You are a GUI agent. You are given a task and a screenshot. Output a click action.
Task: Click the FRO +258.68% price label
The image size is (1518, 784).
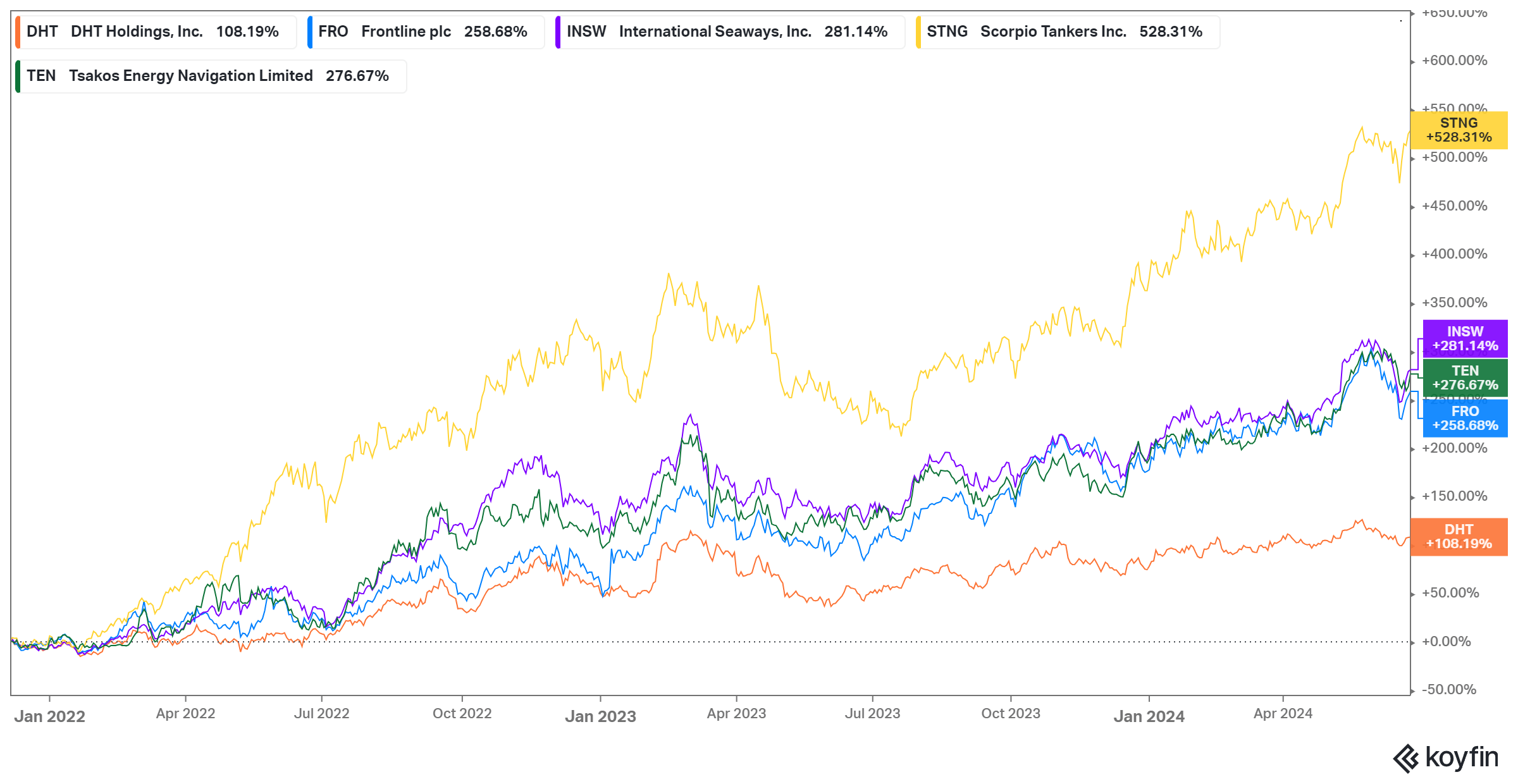[x=1464, y=418]
